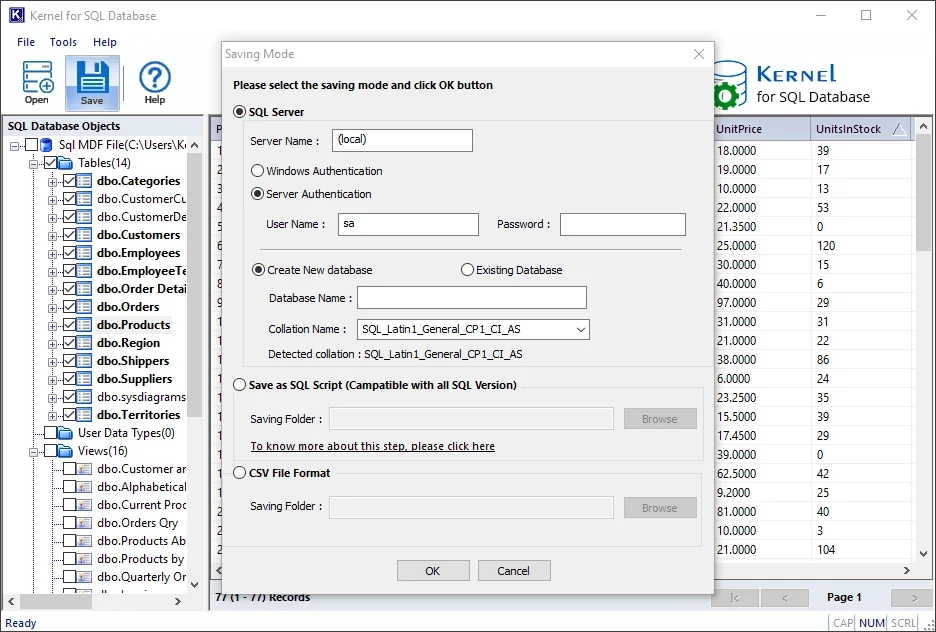Click Cancel in Saving Mode dialog
Viewport: 936px width, 632px height.
point(513,571)
